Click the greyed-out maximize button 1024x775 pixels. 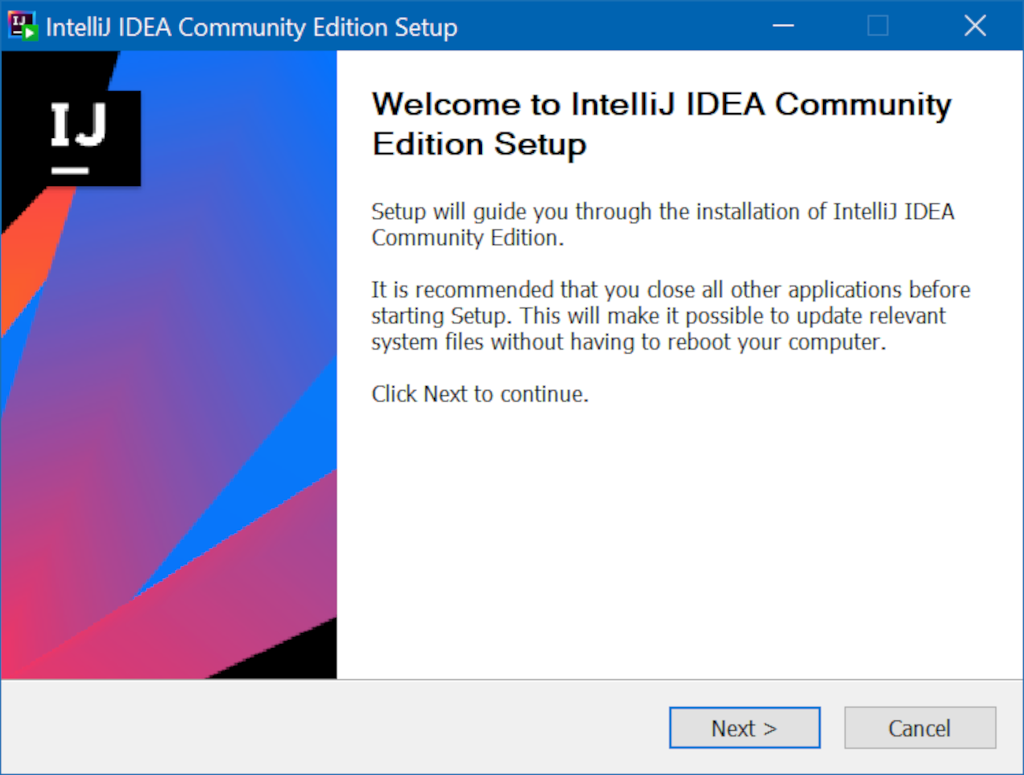pyautogui.click(x=878, y=26)
